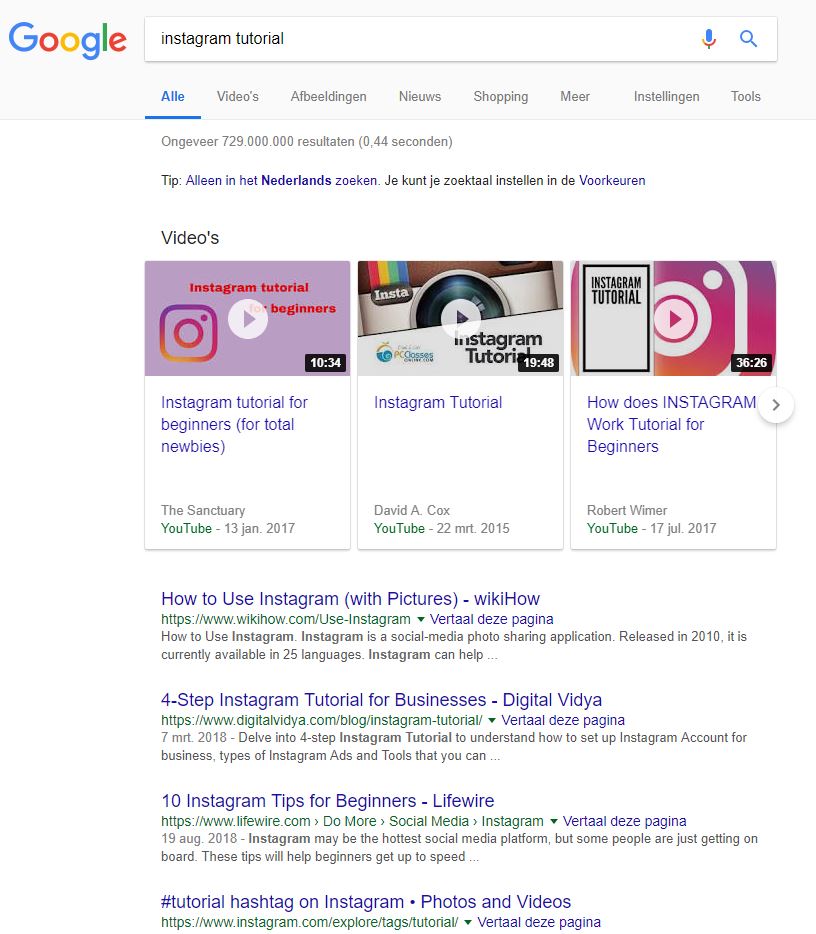Click Vertaal deze pagina for wikiHow
Image resolution: width=816 pixels, height=934 pixels.
click(x=491, y=619)
